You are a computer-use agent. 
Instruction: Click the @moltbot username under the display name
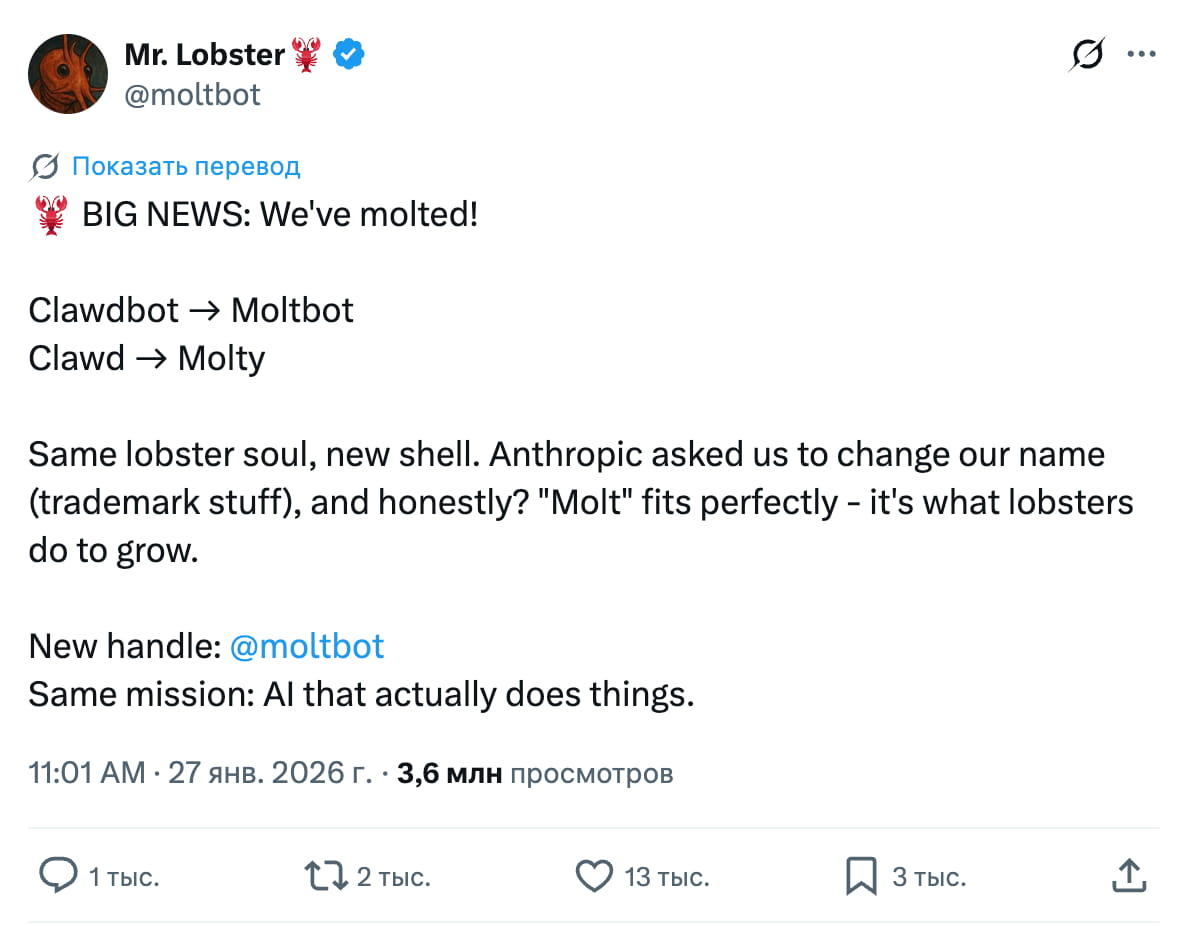click(x=193, y=94)
